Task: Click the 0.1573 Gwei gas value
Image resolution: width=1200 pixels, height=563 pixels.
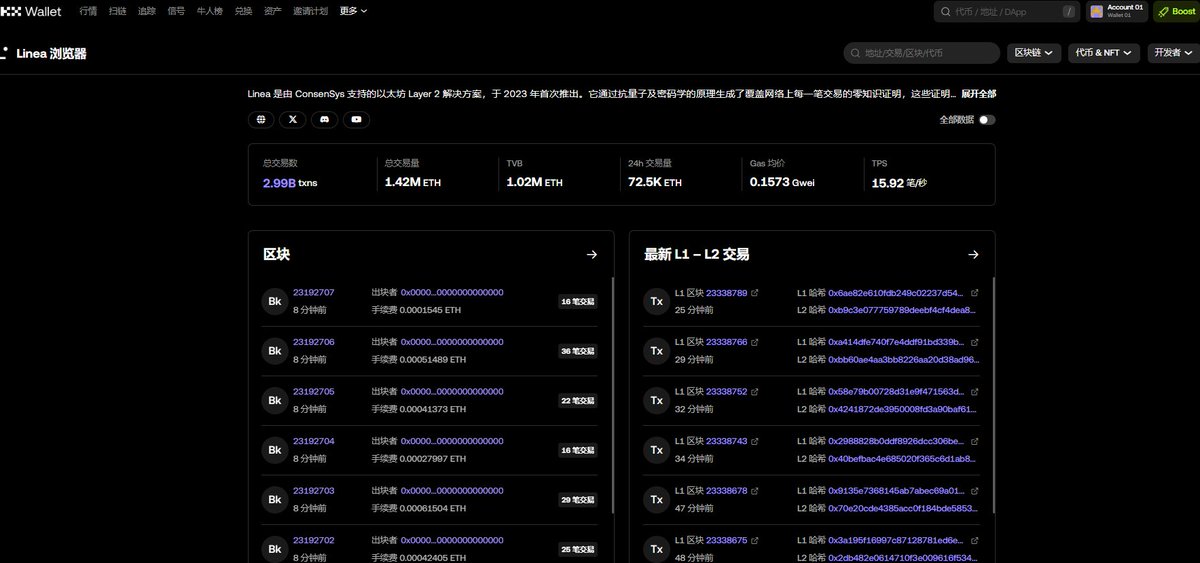Action: click(780, 183)
